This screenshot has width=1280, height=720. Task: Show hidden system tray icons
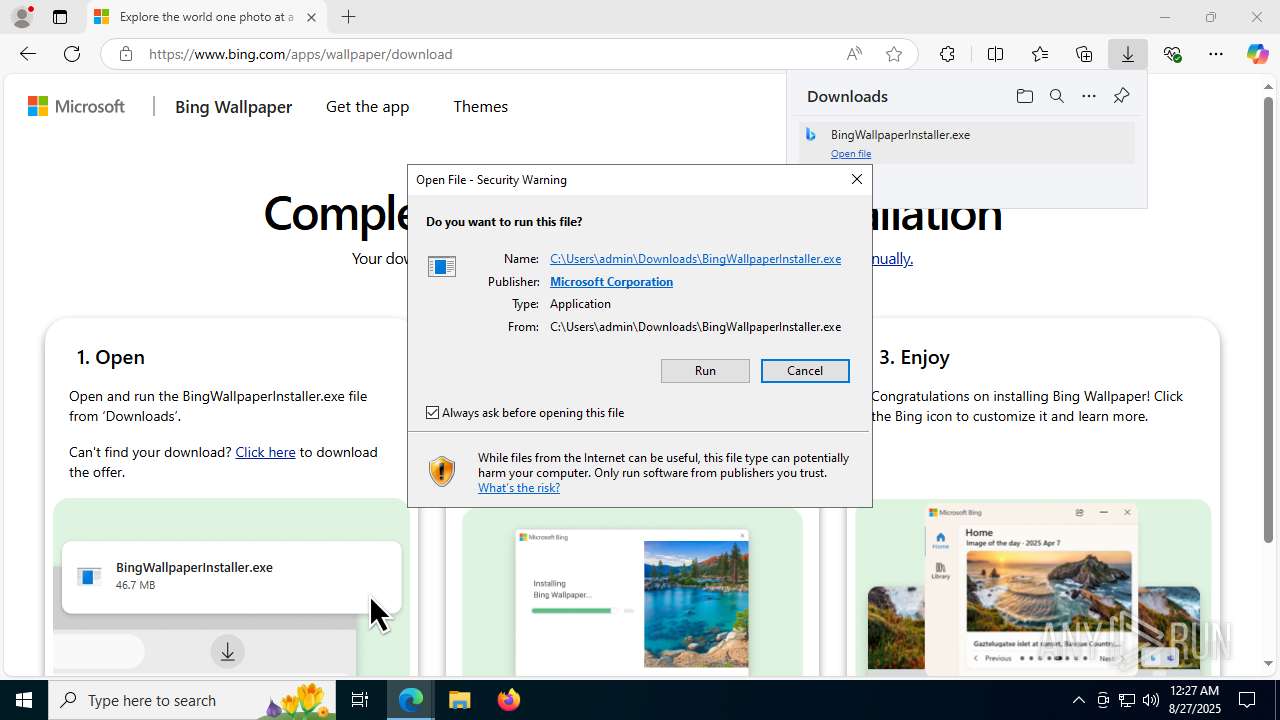1078,700
